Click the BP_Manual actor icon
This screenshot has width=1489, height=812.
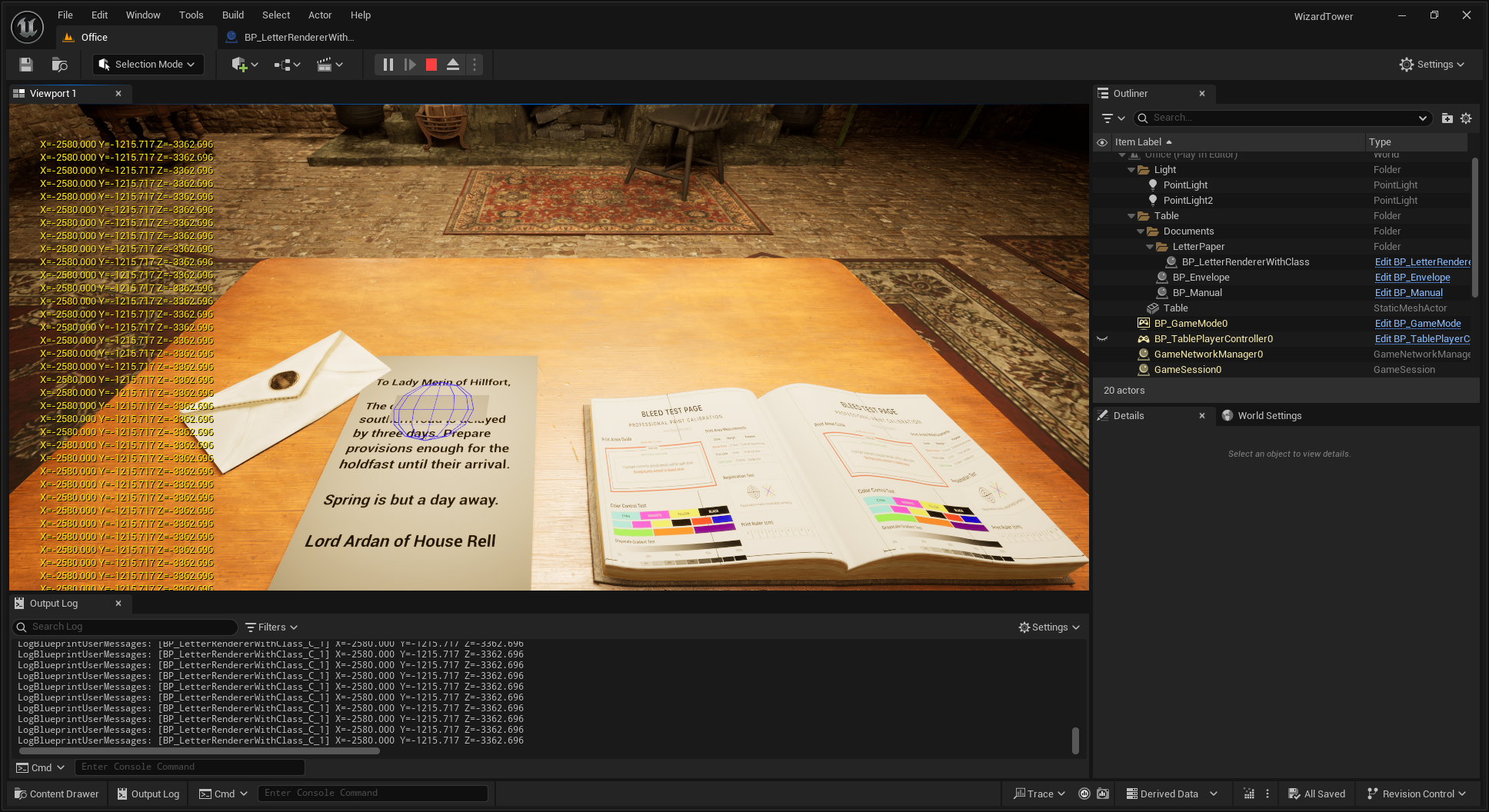pos(1161,292)
